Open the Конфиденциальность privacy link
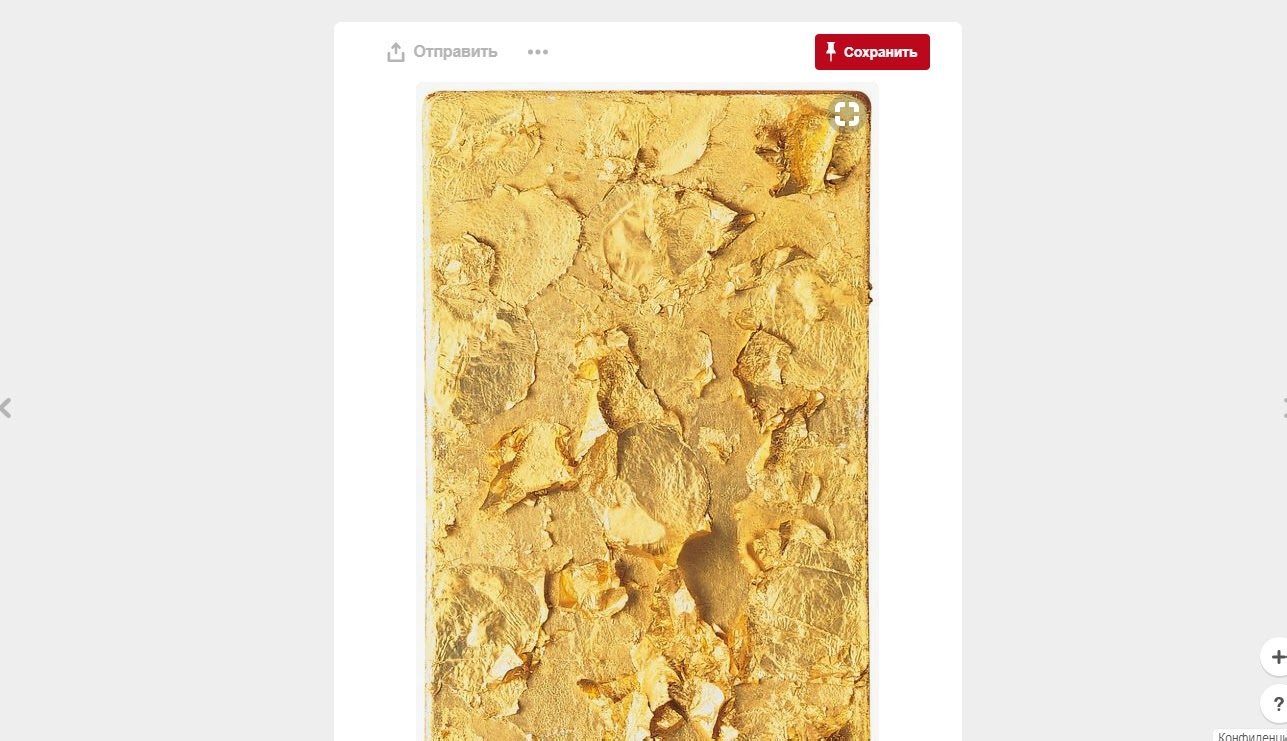Screen dimensions: 1287x741 click(x=1251, y=736)
